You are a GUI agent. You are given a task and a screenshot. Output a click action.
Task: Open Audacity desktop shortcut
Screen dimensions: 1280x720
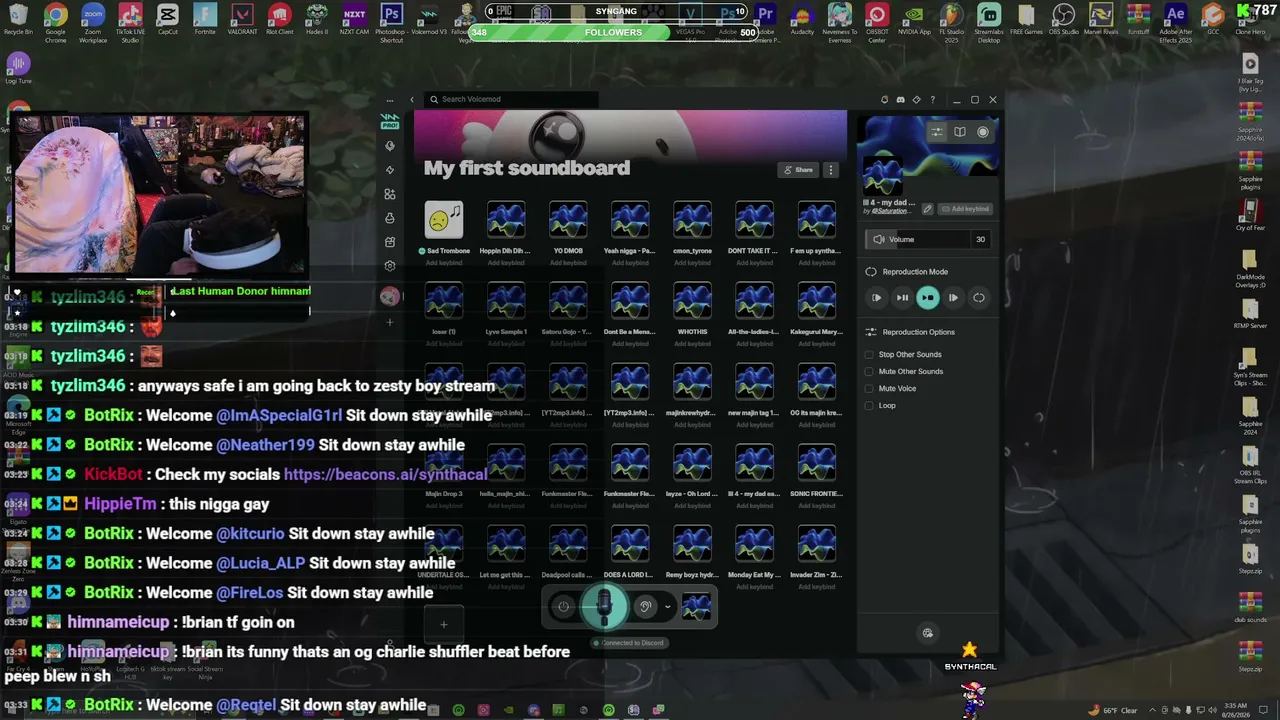tap(802, 20)
